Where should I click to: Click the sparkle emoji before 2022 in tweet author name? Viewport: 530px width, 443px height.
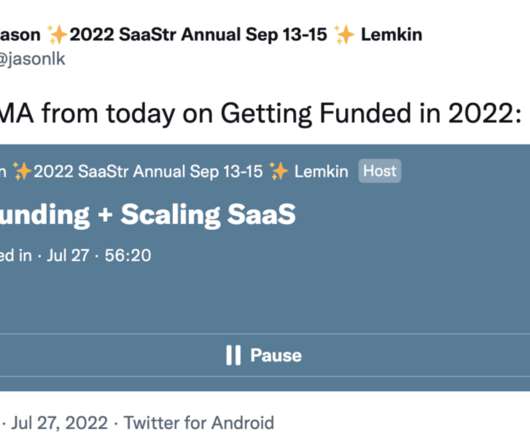click(57, 35)
